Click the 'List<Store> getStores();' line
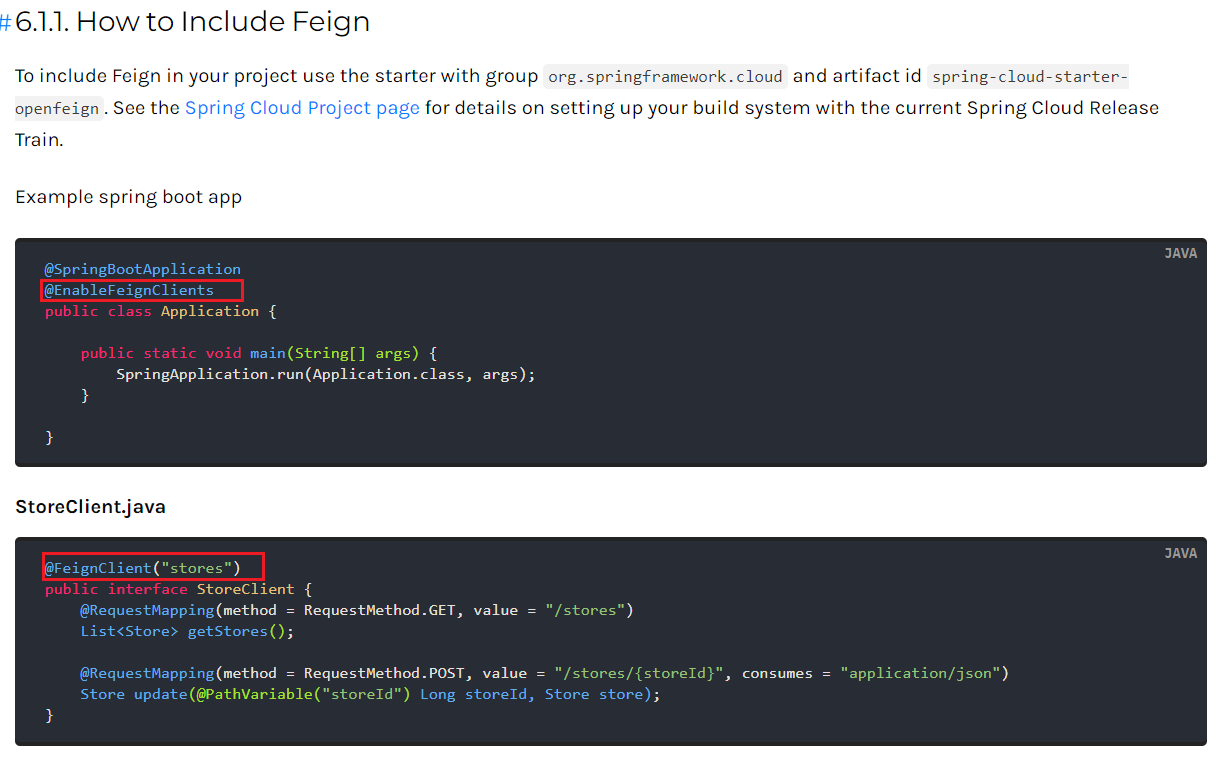This screenshot has height=764, width=1229. point(188,631)
